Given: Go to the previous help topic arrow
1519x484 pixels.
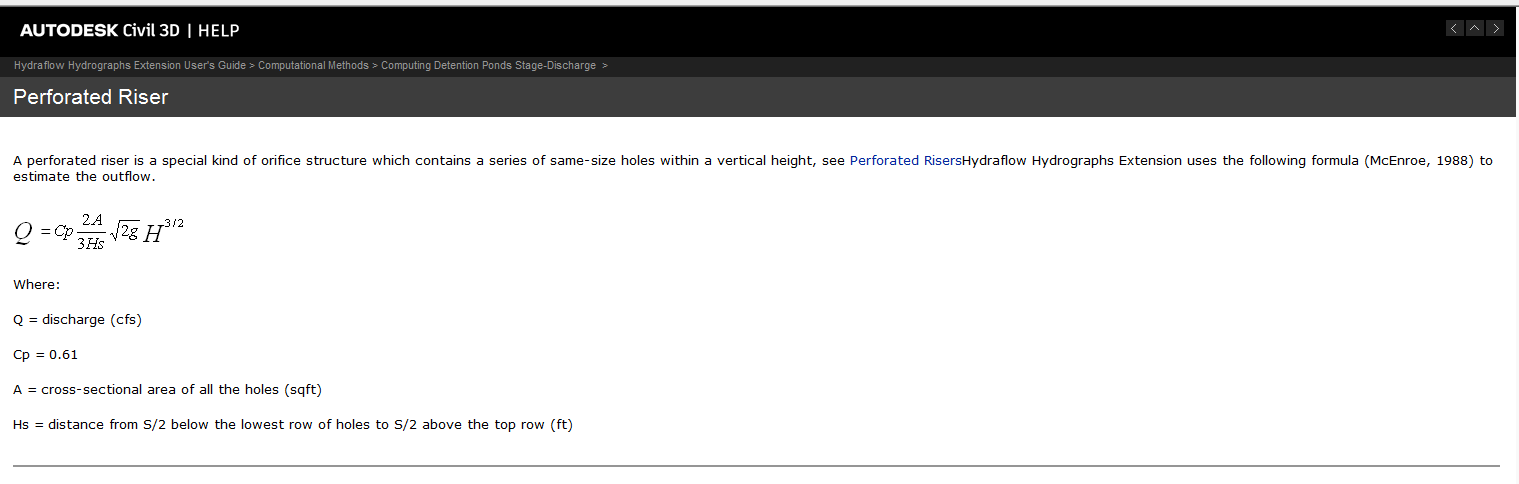Looking at the screenshot, I should (x=1455, y=29).
